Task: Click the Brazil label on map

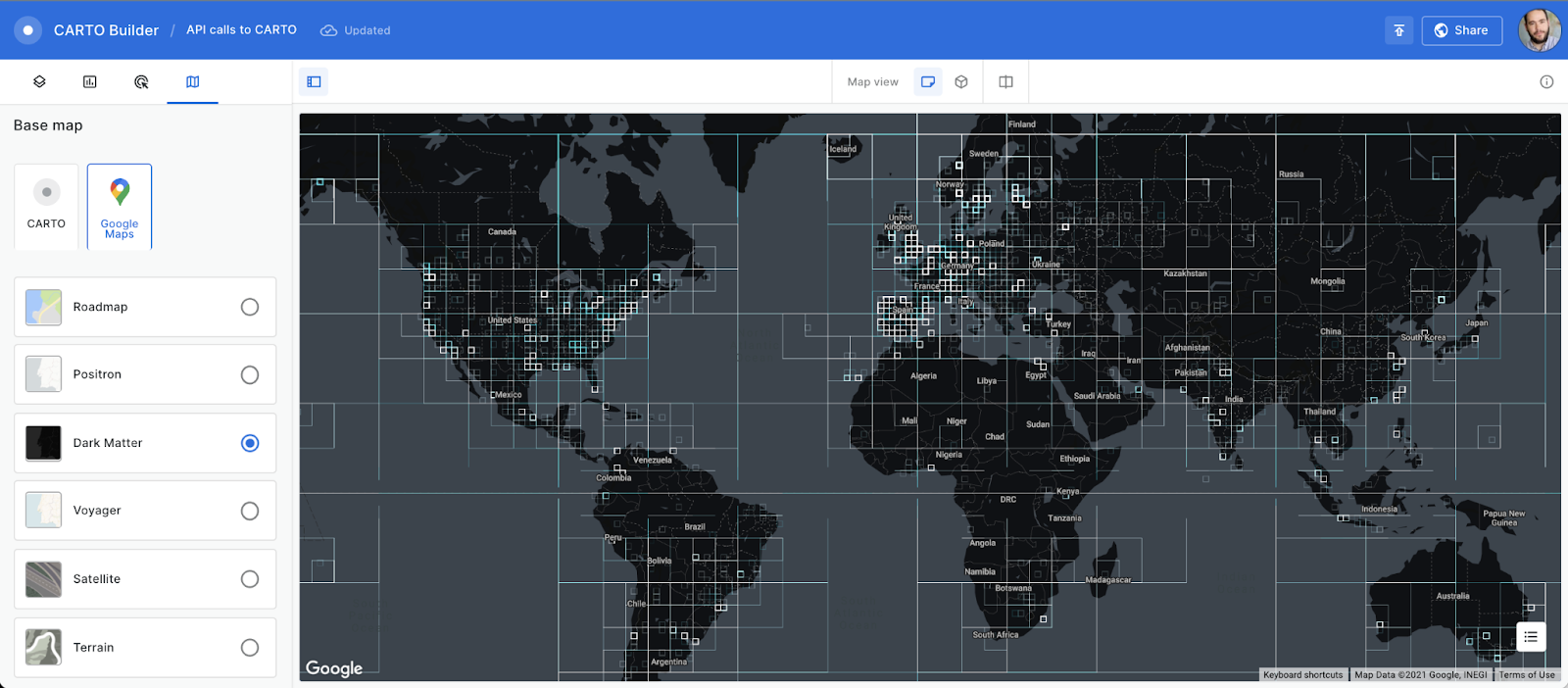Action: 695,527
